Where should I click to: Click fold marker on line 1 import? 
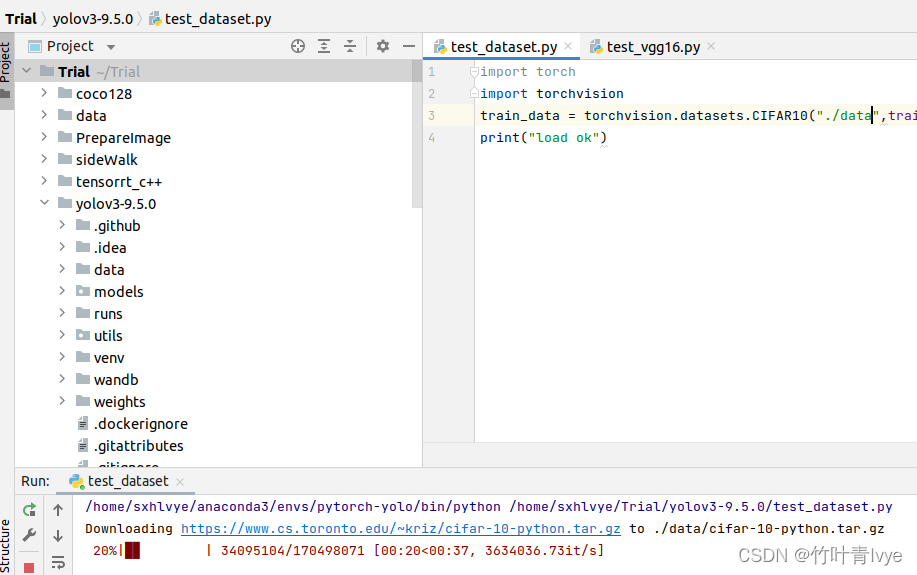(x=474, y=71)
